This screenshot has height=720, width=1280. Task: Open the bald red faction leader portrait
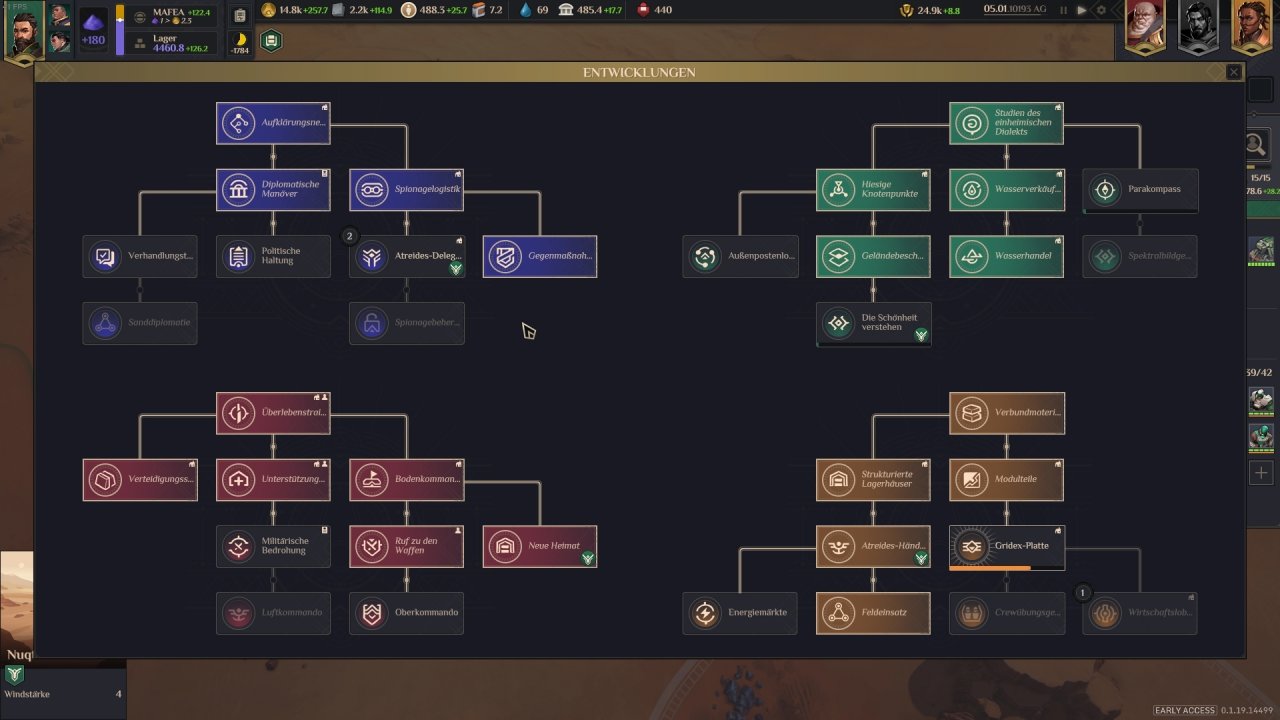tap(1145, 27)
